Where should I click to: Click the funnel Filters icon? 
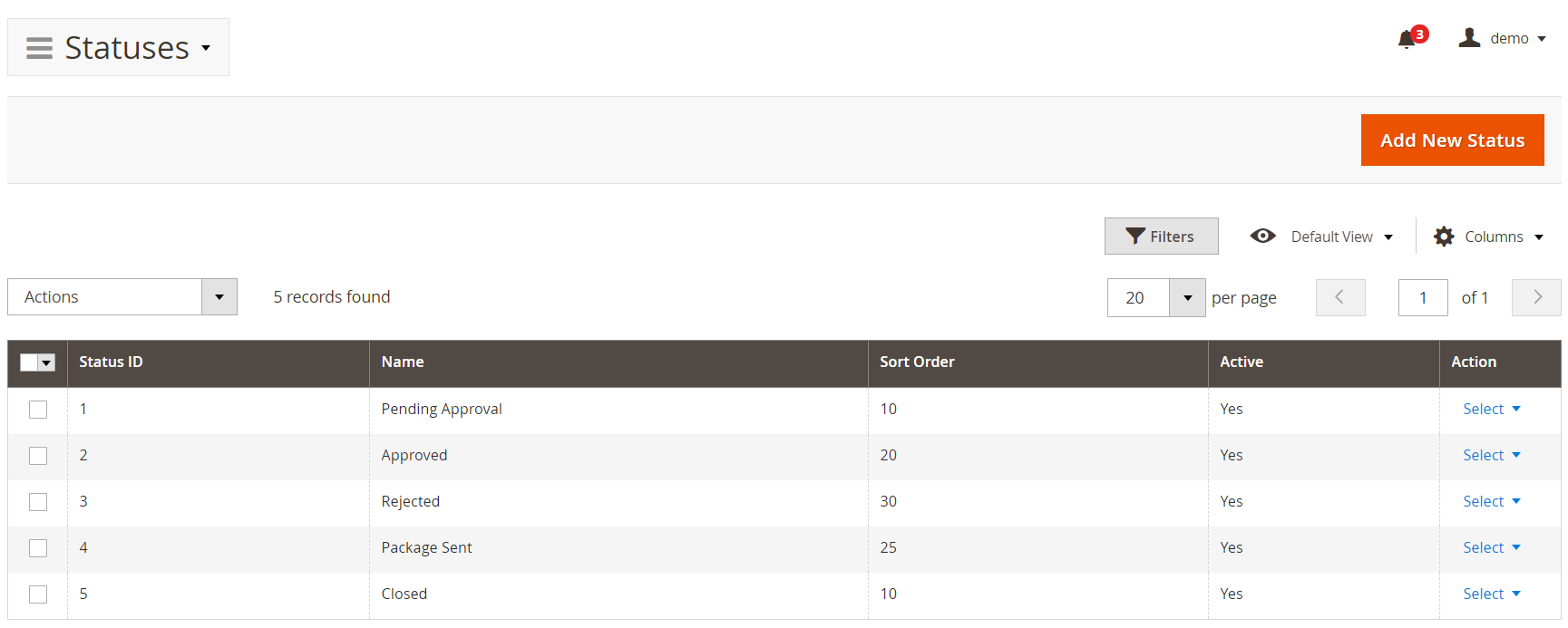pos(1135,237)
